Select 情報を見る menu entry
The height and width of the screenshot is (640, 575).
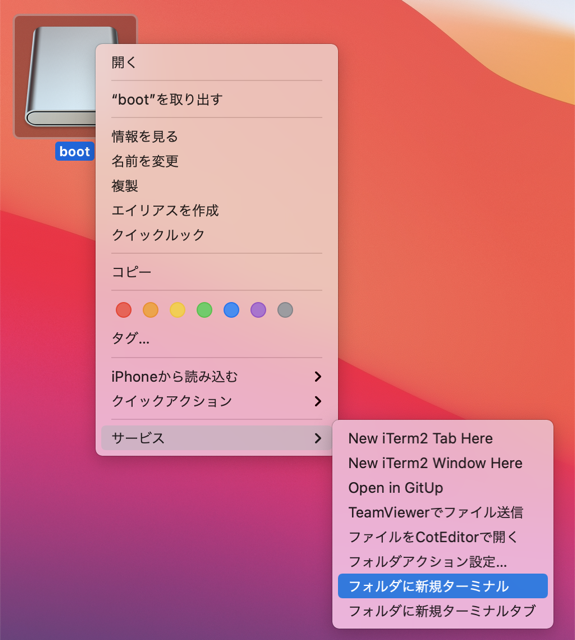pyautogui.click(x=217, y=136)
